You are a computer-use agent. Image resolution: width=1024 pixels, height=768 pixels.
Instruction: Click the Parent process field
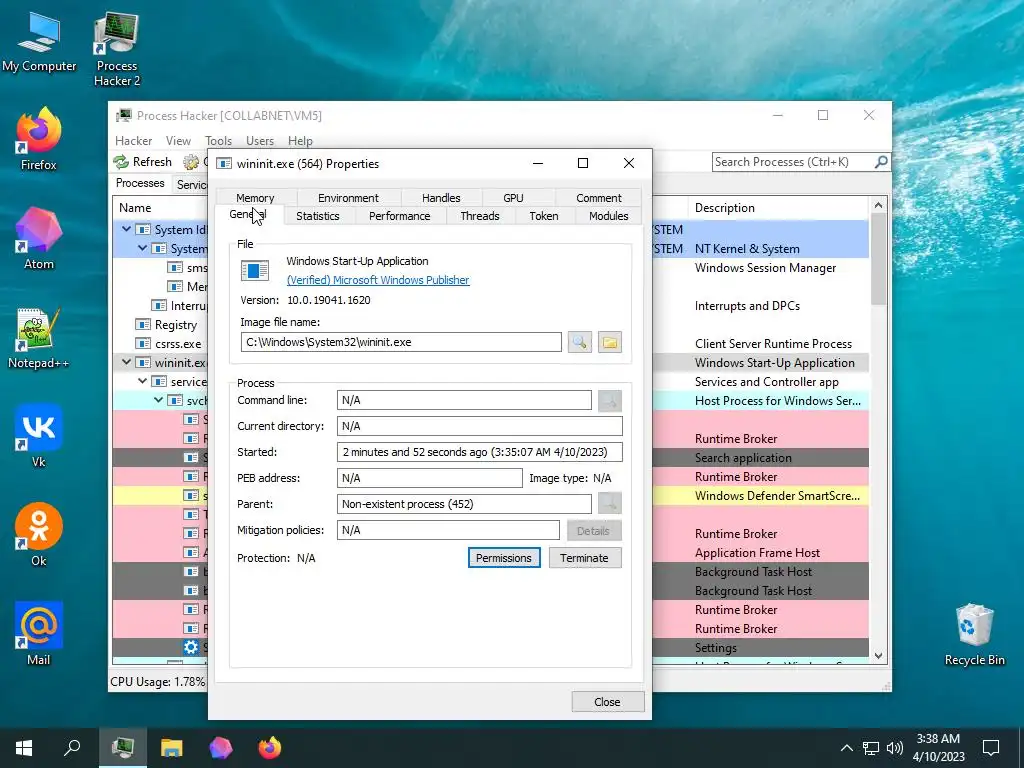click(464, 504)
